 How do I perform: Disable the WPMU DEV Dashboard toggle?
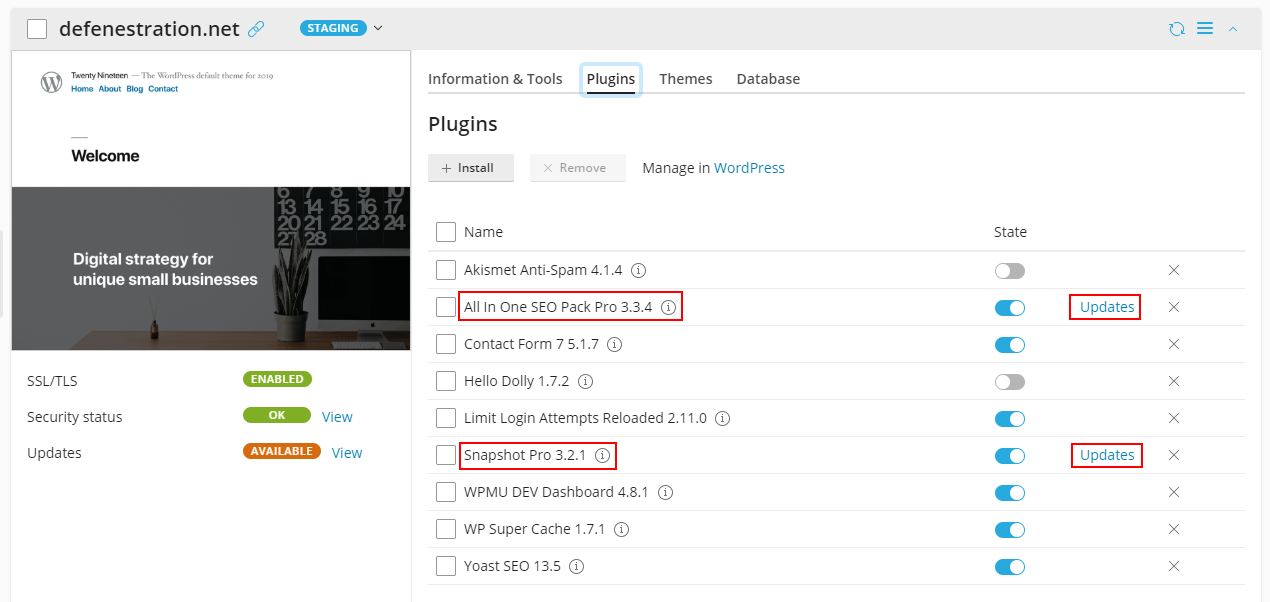point(1010,492)
